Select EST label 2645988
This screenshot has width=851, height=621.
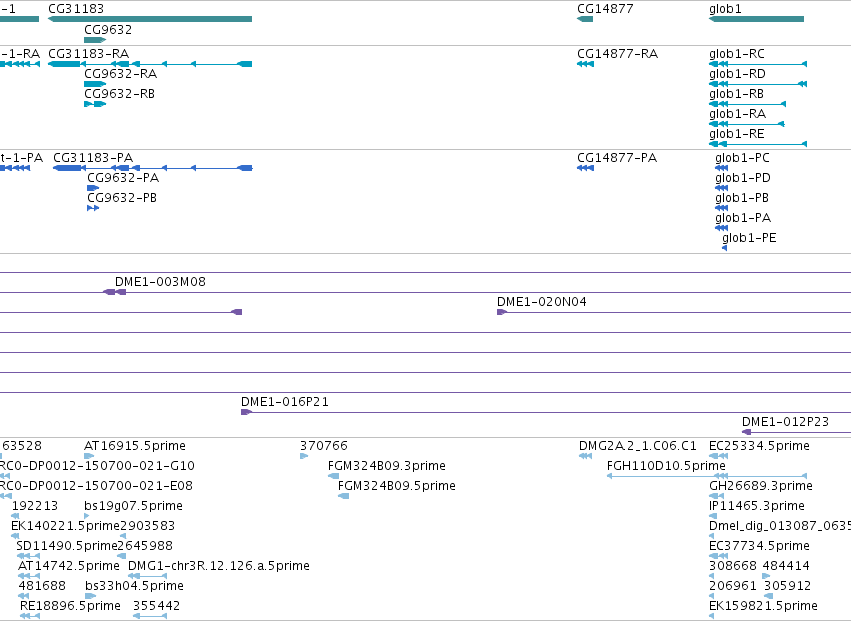point(145,546)
